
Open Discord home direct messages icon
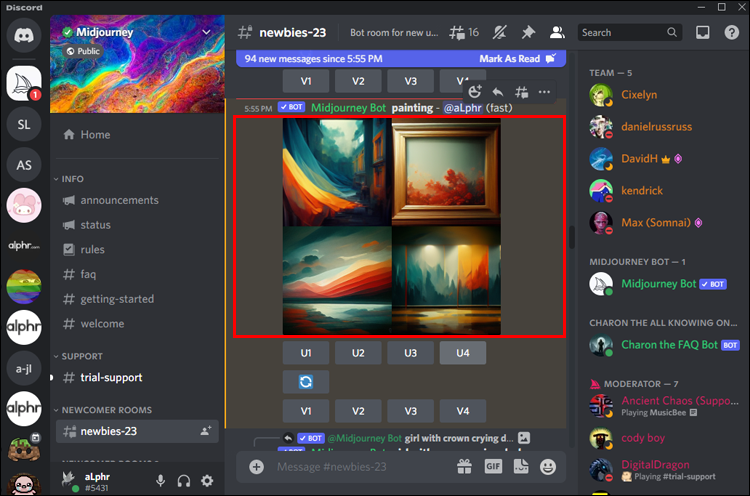[24, 35]
